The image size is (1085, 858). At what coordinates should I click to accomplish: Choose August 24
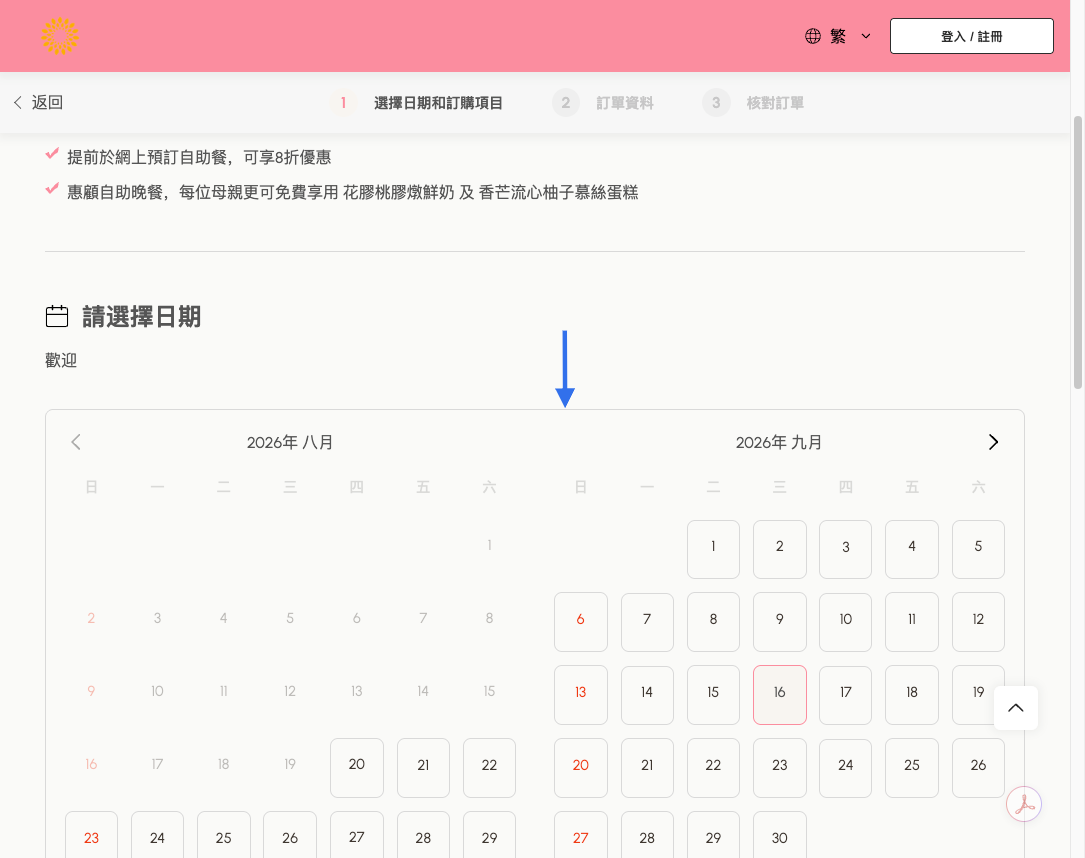click(158, 835)
